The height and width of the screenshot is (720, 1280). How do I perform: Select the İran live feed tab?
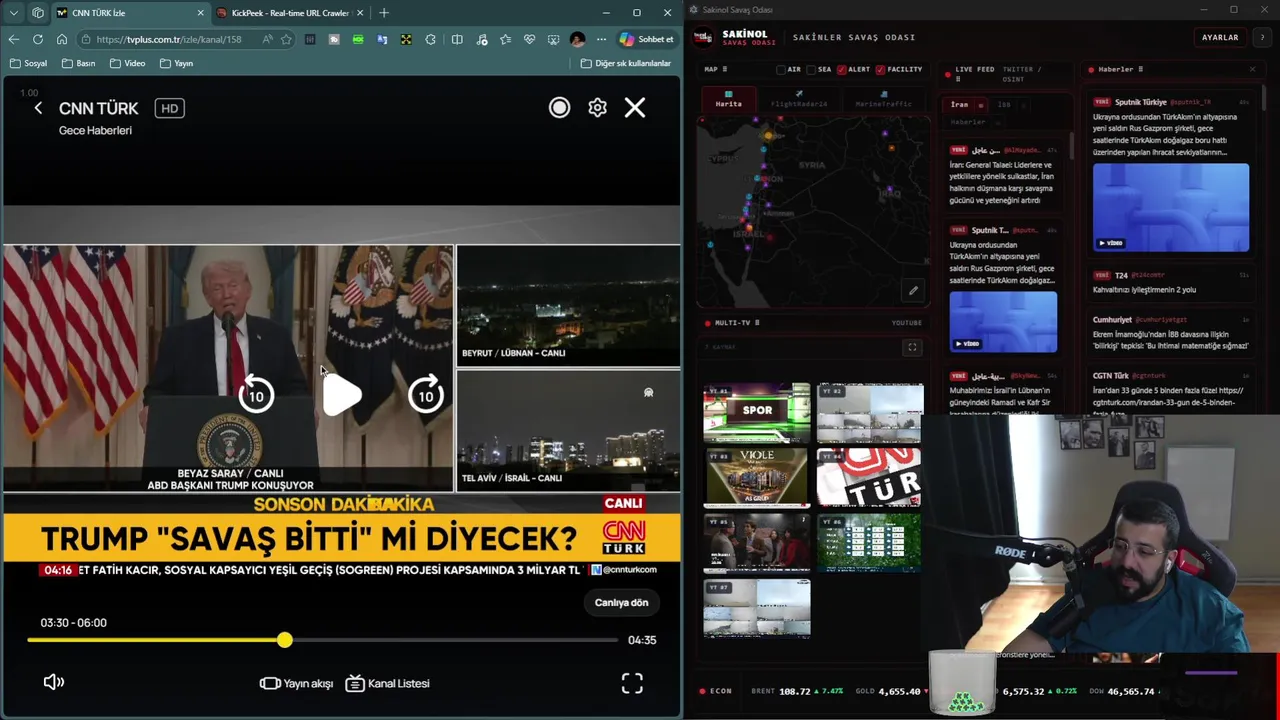pyautogui.click(x=960, y=104)
